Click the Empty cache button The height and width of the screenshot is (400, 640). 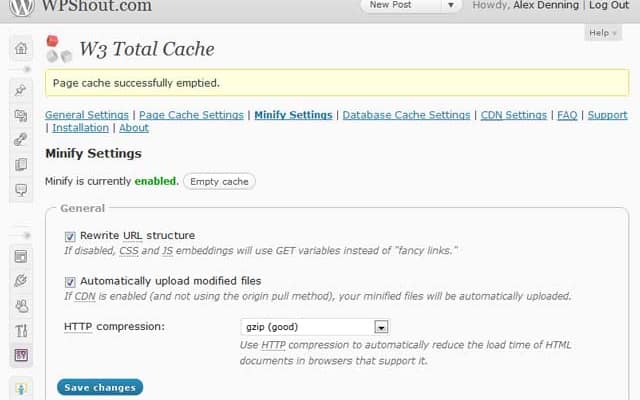pos(219,182)
